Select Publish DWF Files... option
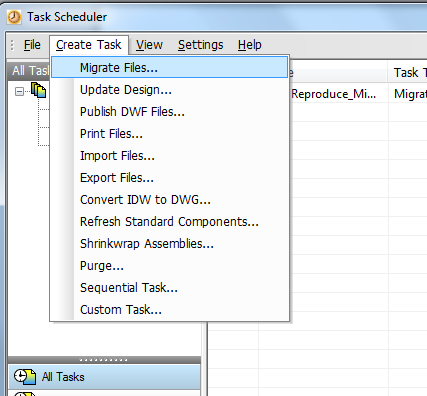Viewport: 427px width, 396px height. [x=170, y=112]
